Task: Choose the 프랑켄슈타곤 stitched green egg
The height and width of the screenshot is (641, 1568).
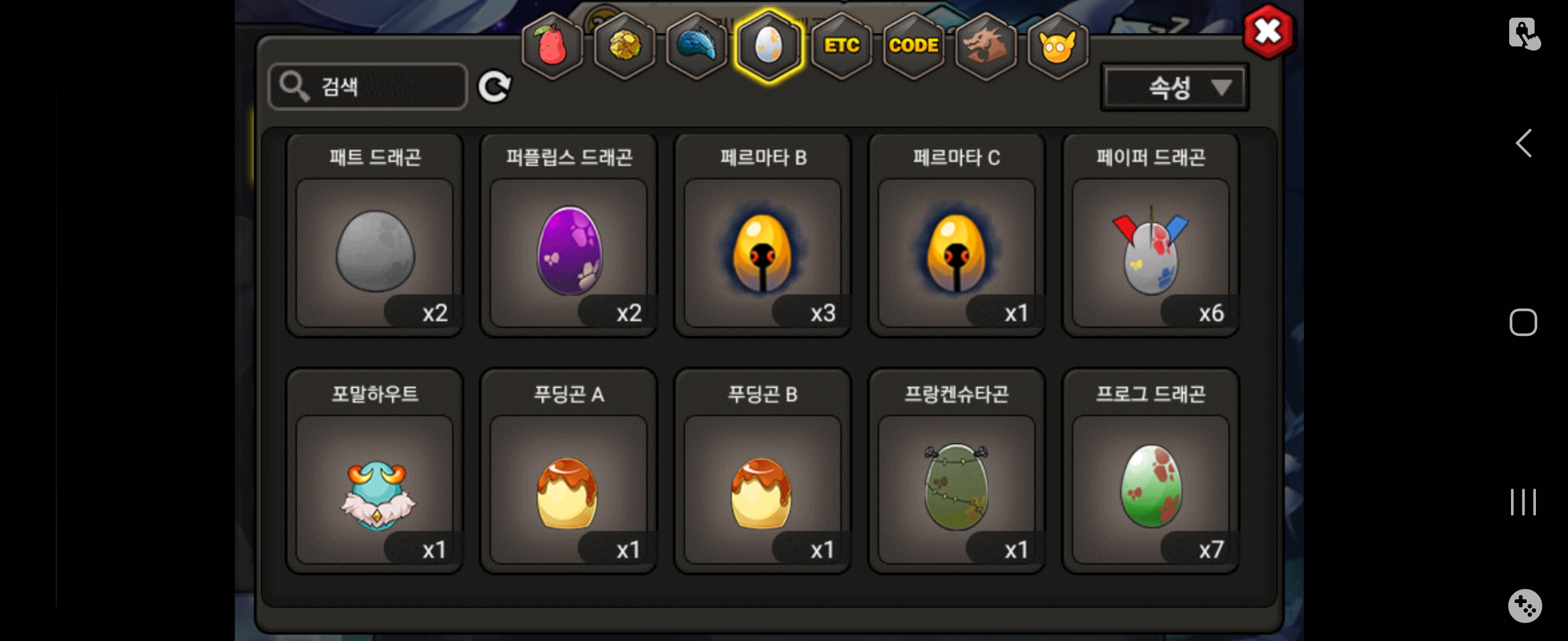Action: pyautogui.click(x=957, y=471)
